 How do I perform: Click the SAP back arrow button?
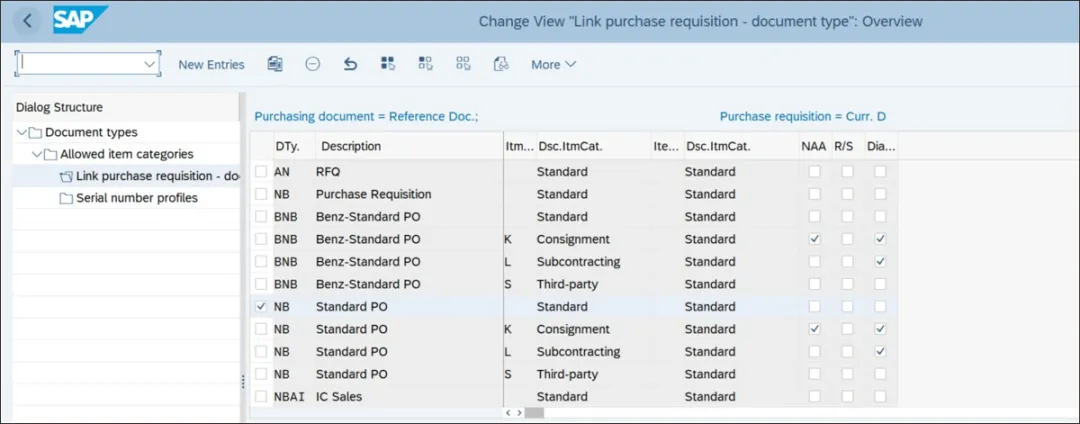coord(28,21)
